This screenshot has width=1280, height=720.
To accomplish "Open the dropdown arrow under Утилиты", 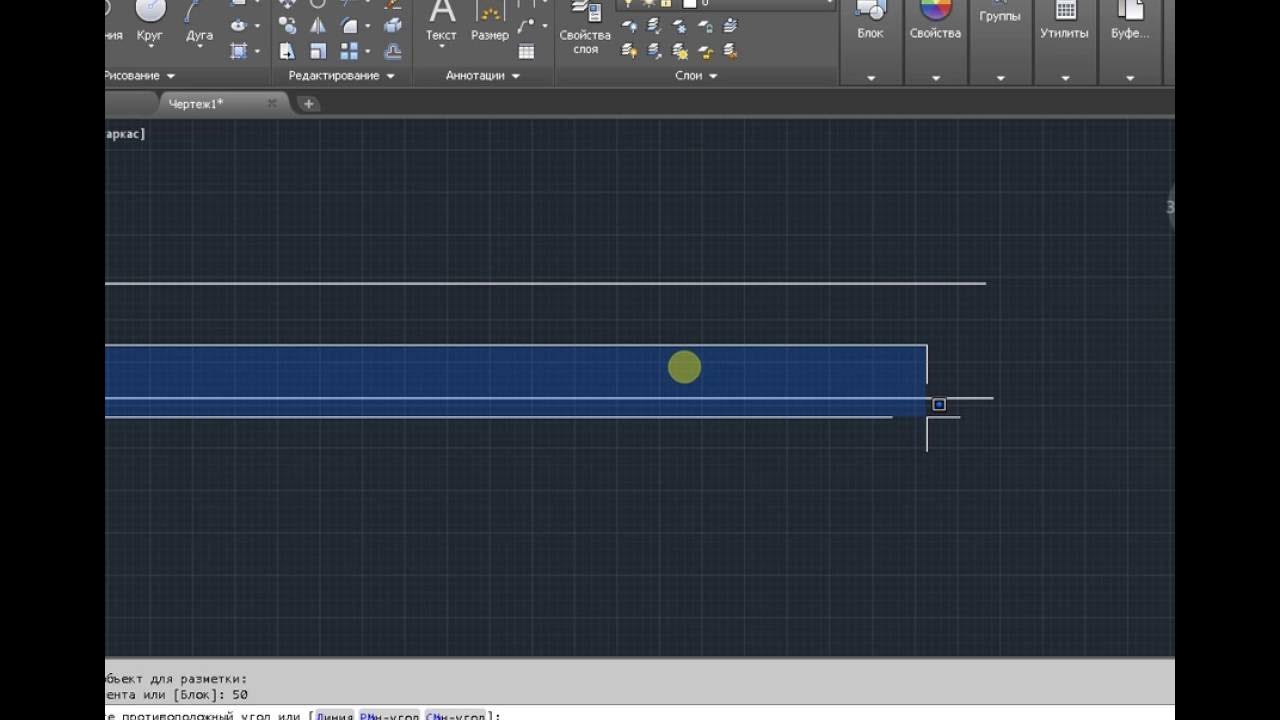I will point(1065,78).
